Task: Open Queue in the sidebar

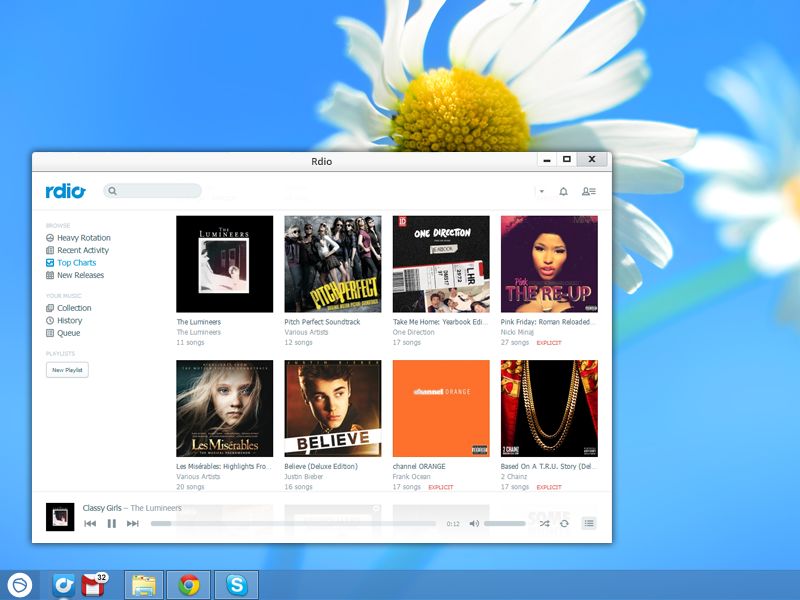Action: click(x=63, y=333)
